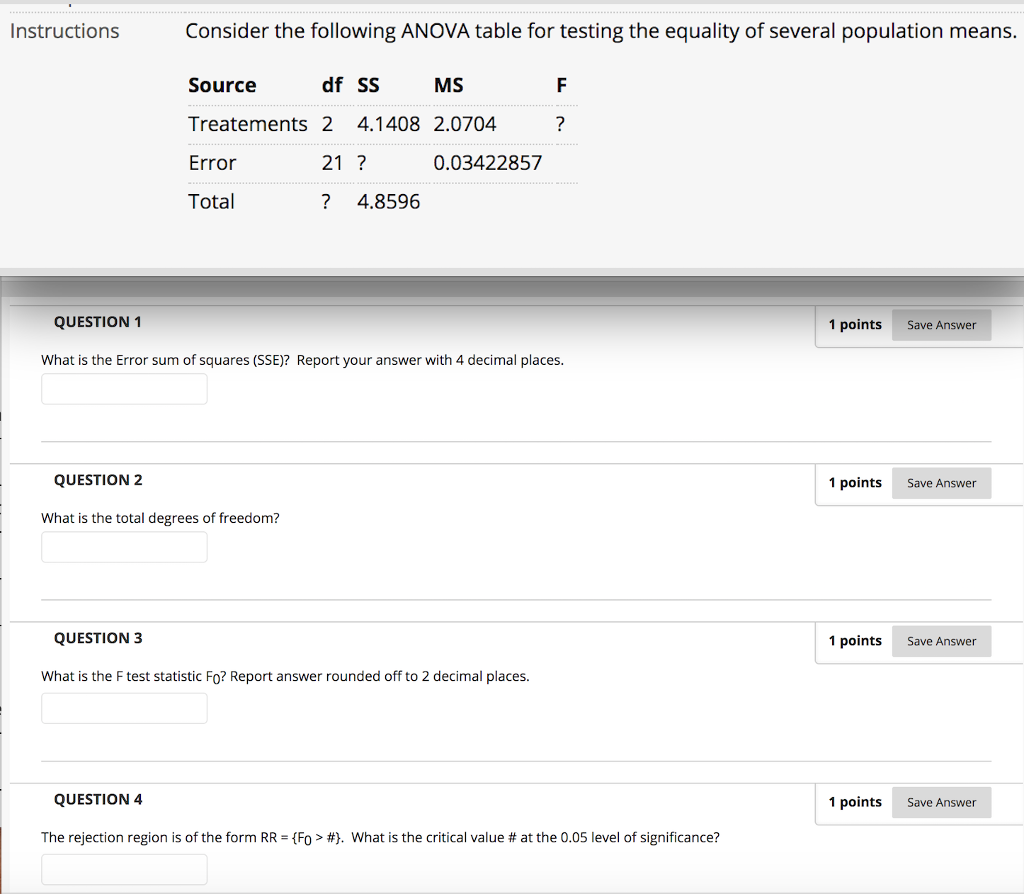Viewport: 1024px width, 894px height.
Task: Click the Treatements MS value 2.0704
Action: [x=465, y=124]
